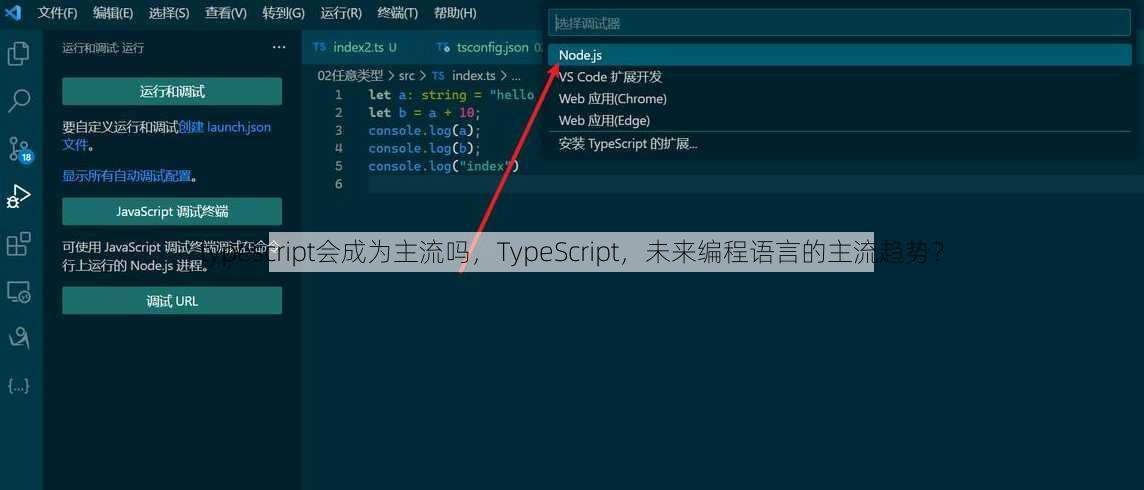Click the src breadcrumb segment
Viewport: 1144px width, 490px height.
click(x=406, y=75)
